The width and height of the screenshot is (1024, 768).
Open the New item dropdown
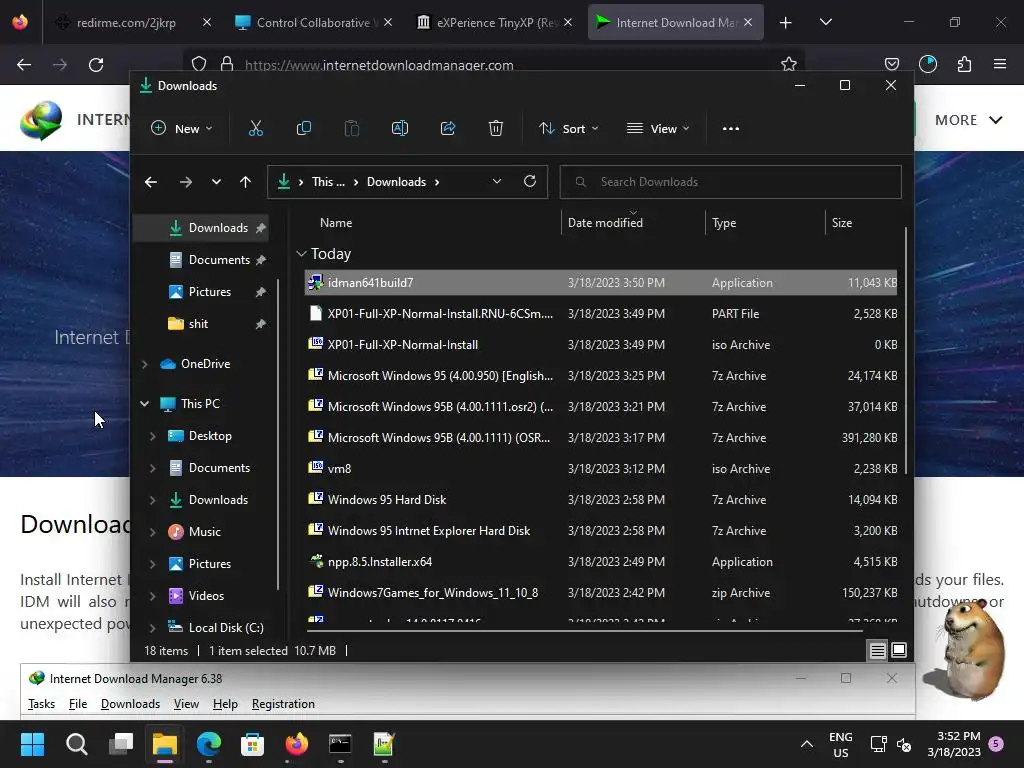point(182,129)
